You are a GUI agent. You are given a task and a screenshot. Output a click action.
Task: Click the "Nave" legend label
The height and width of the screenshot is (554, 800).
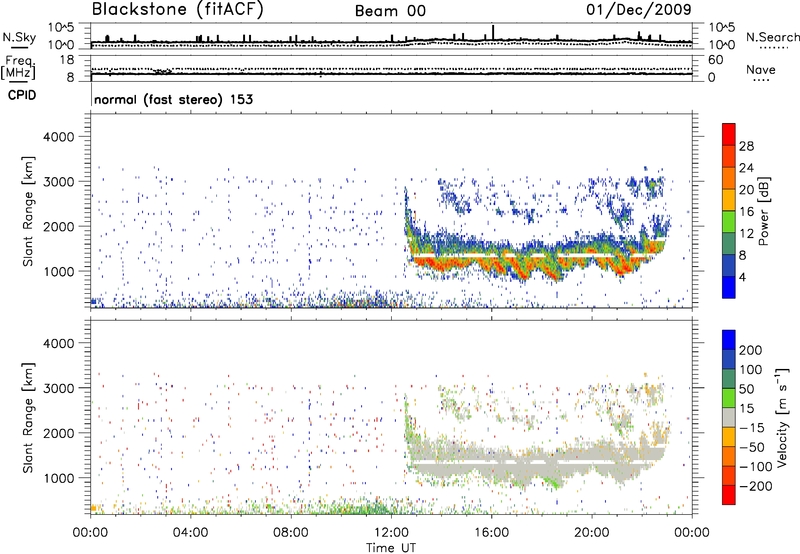761,70
